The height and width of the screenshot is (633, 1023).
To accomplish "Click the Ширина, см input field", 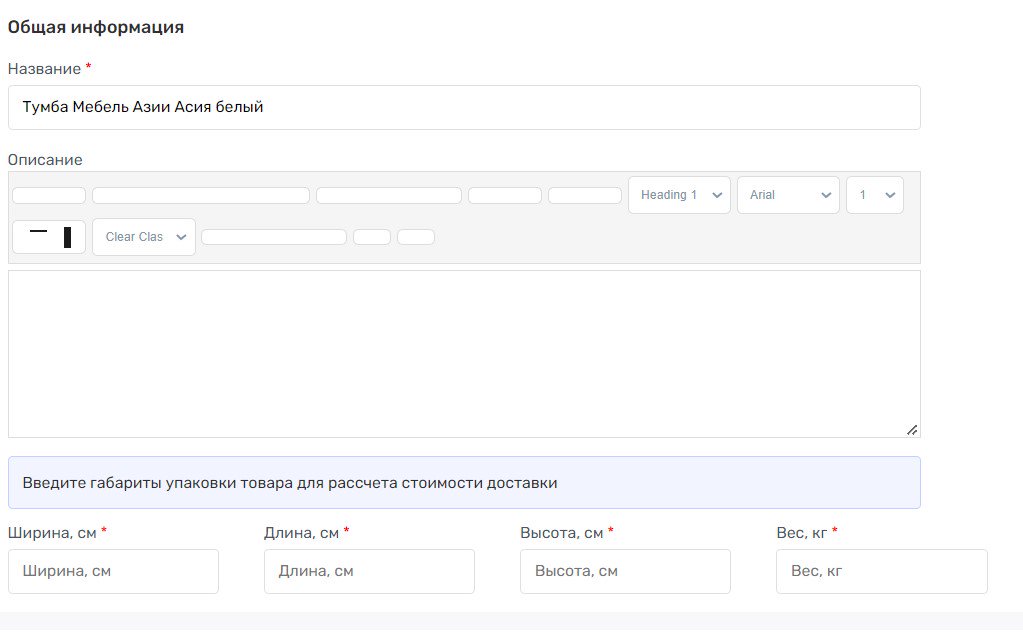I will 114,572.
